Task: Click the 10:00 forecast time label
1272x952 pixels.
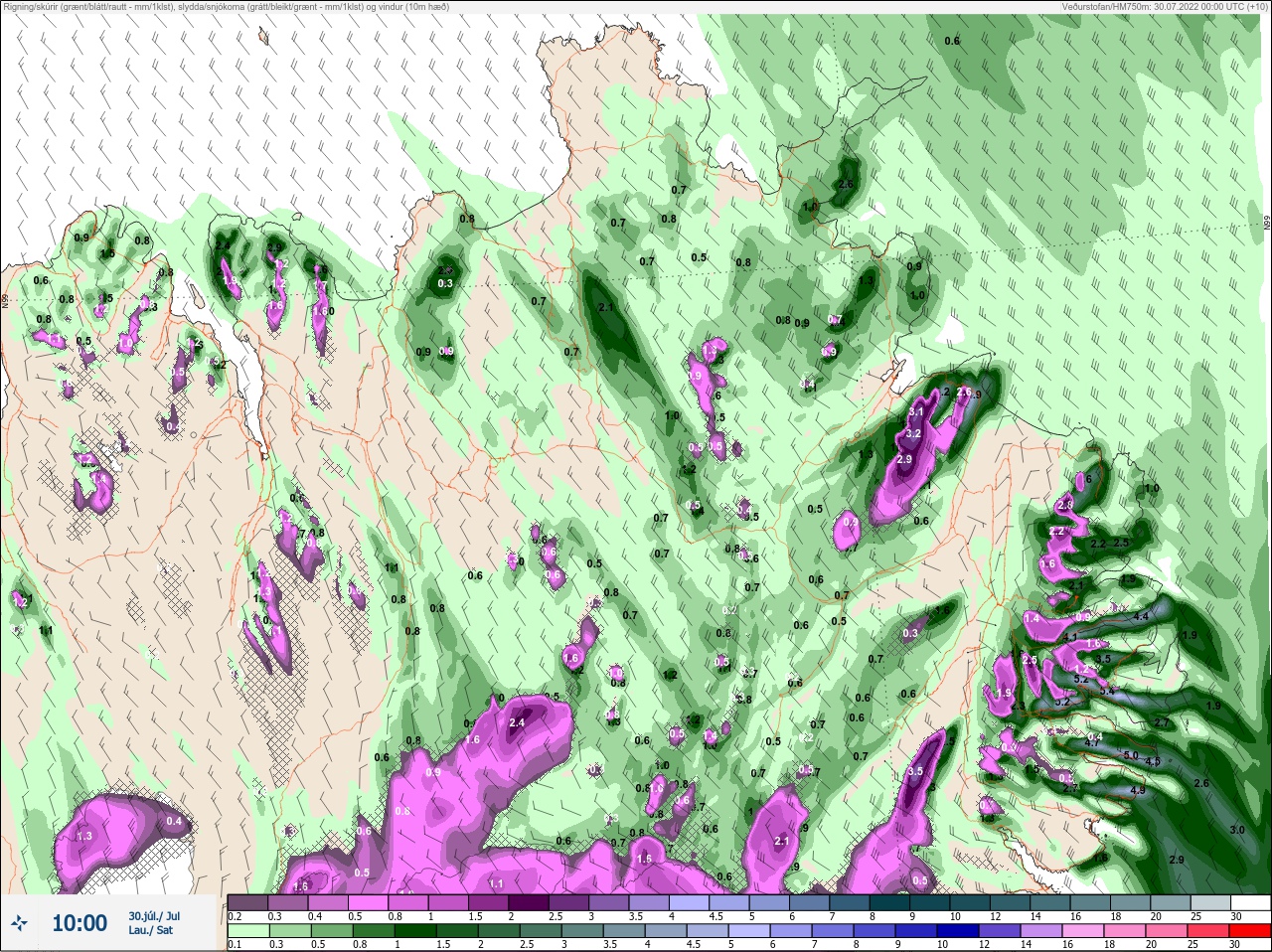Action: coord(79,923)
